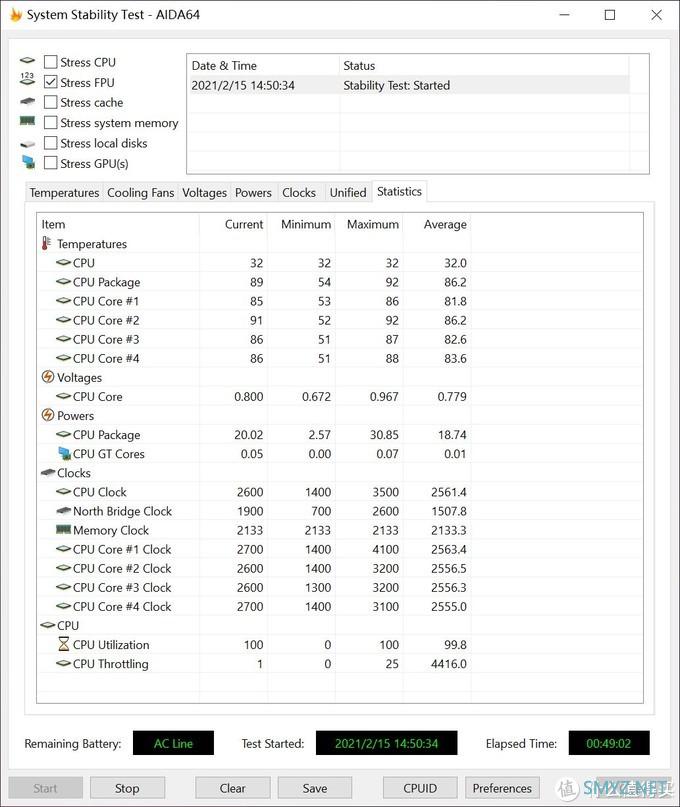This screenshot has width=680, height=807.
Task: Tick the Stress local disks checkbox
Action: [x=50, y=143]
